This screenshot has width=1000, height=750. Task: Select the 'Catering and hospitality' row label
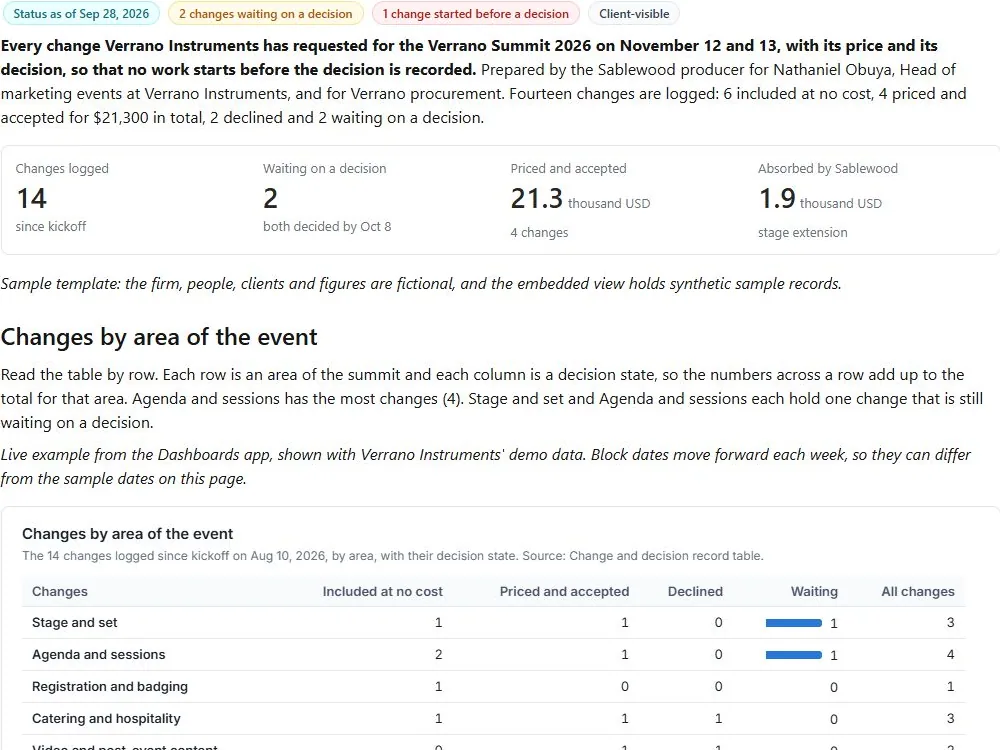106,718
